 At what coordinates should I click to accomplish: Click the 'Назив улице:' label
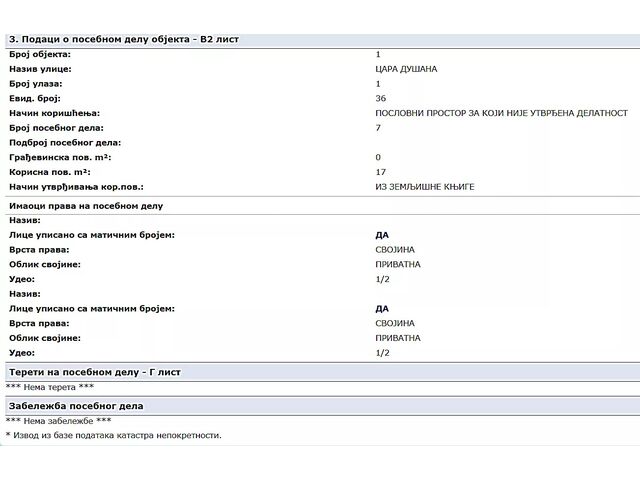pos(40,69)
